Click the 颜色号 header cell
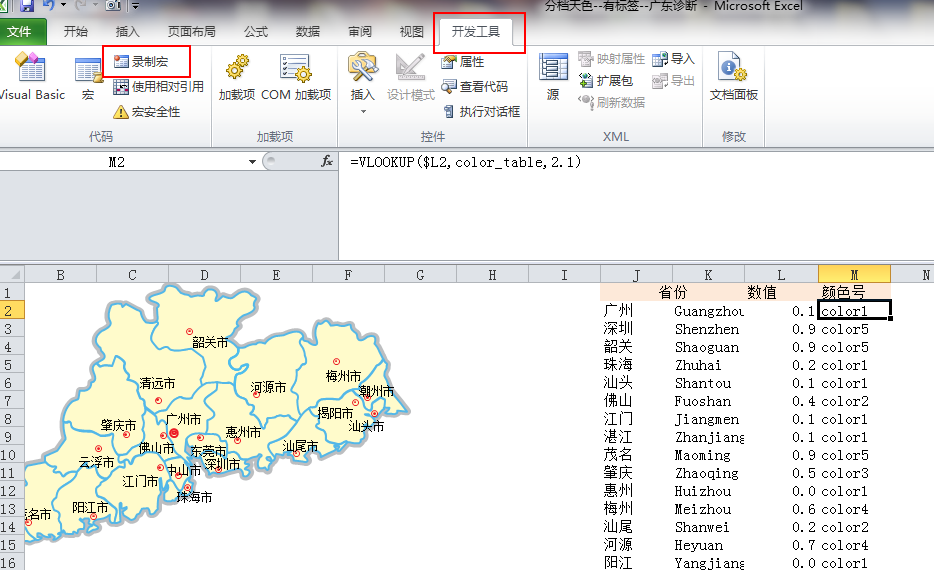The height and width of the screenshot is (570, 934). [843, 292]
